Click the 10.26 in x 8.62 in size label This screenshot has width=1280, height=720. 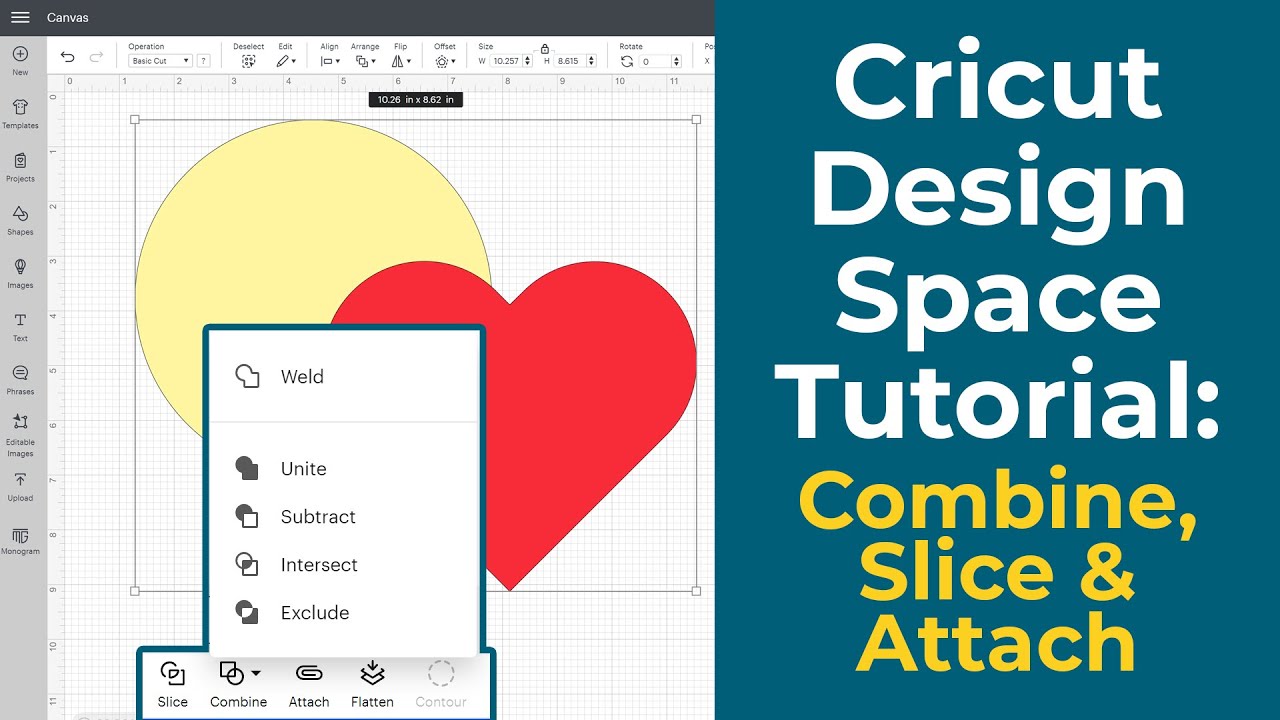click(416, 100)
